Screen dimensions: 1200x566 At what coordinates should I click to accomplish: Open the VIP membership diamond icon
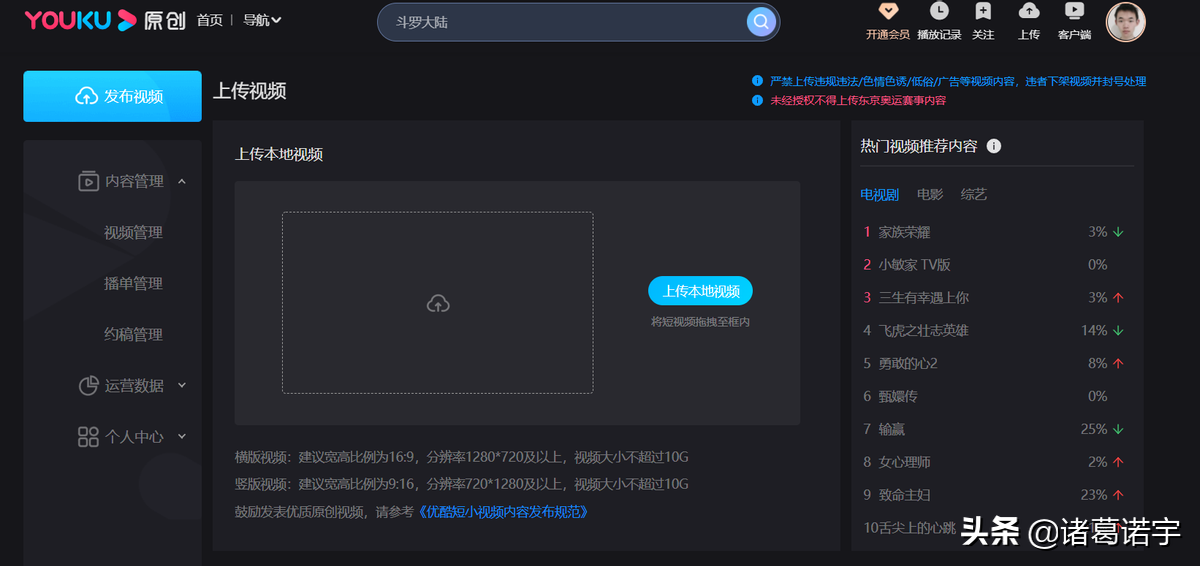click(x=887, y=12)
